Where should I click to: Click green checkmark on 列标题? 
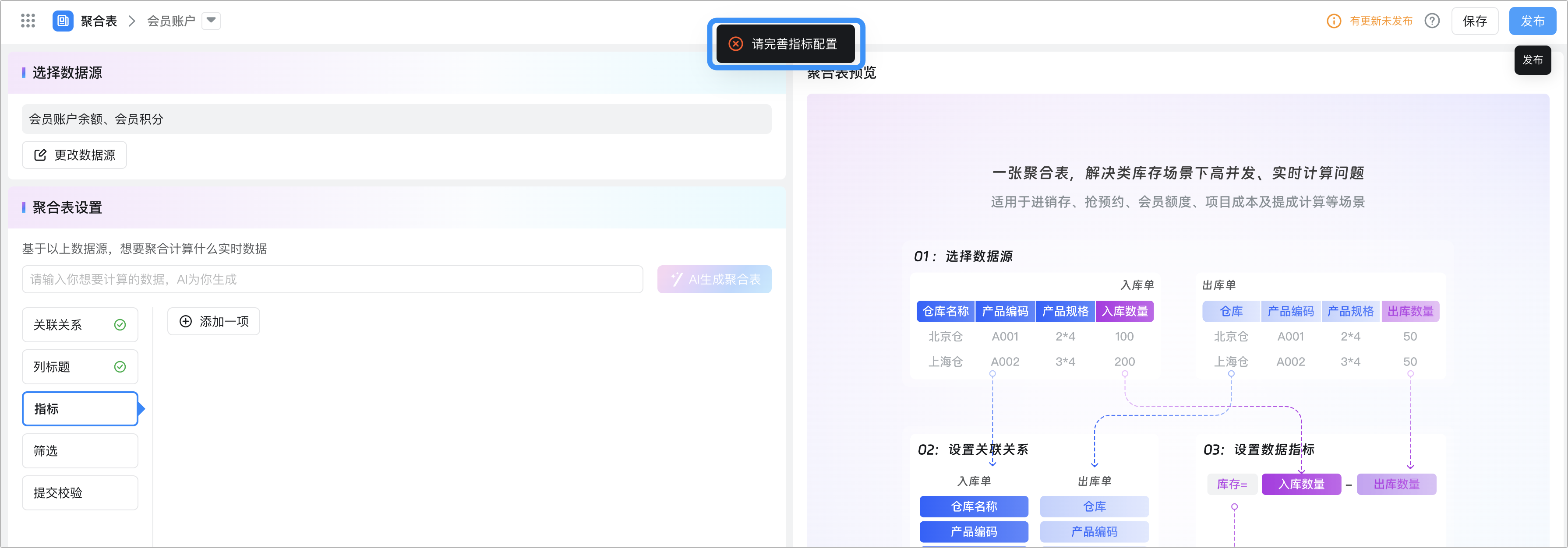click(x=120, y=367)
